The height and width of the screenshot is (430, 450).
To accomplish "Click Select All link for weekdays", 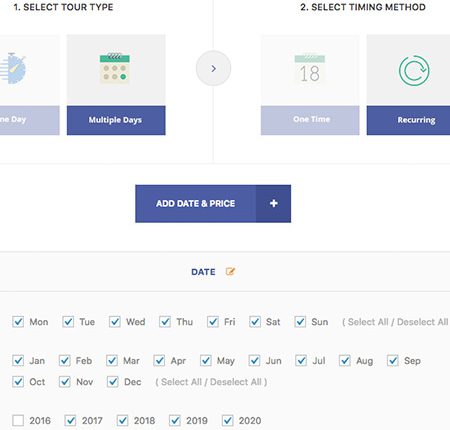I will pyautogui.click(x=368, y=322).
